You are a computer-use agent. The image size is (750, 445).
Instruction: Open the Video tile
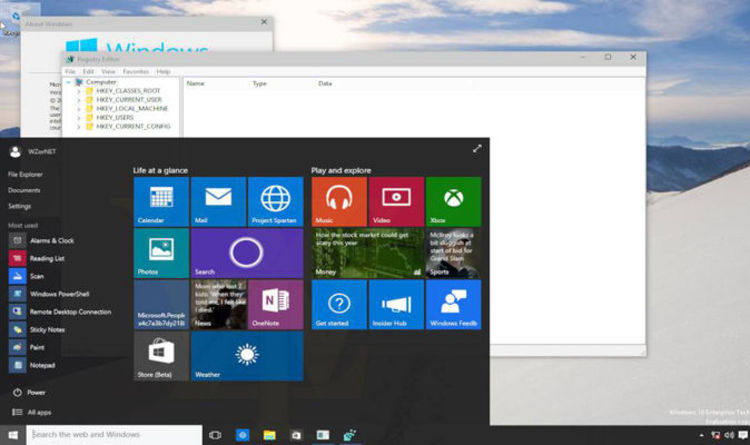pos(396,201)
